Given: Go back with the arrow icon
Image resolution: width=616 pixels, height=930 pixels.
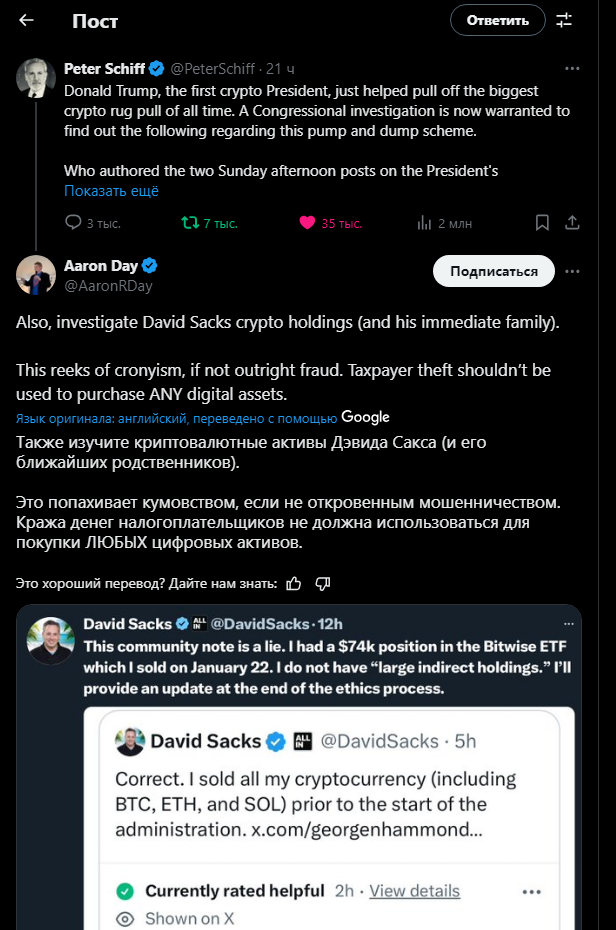Looking at the screenshot, I should coord(27,20).
